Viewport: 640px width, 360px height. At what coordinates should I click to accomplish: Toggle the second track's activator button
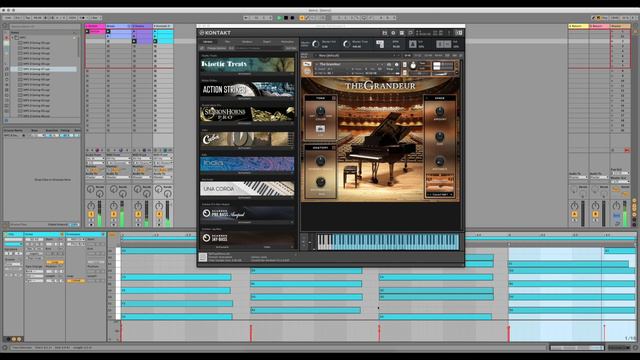click(114, 214)
